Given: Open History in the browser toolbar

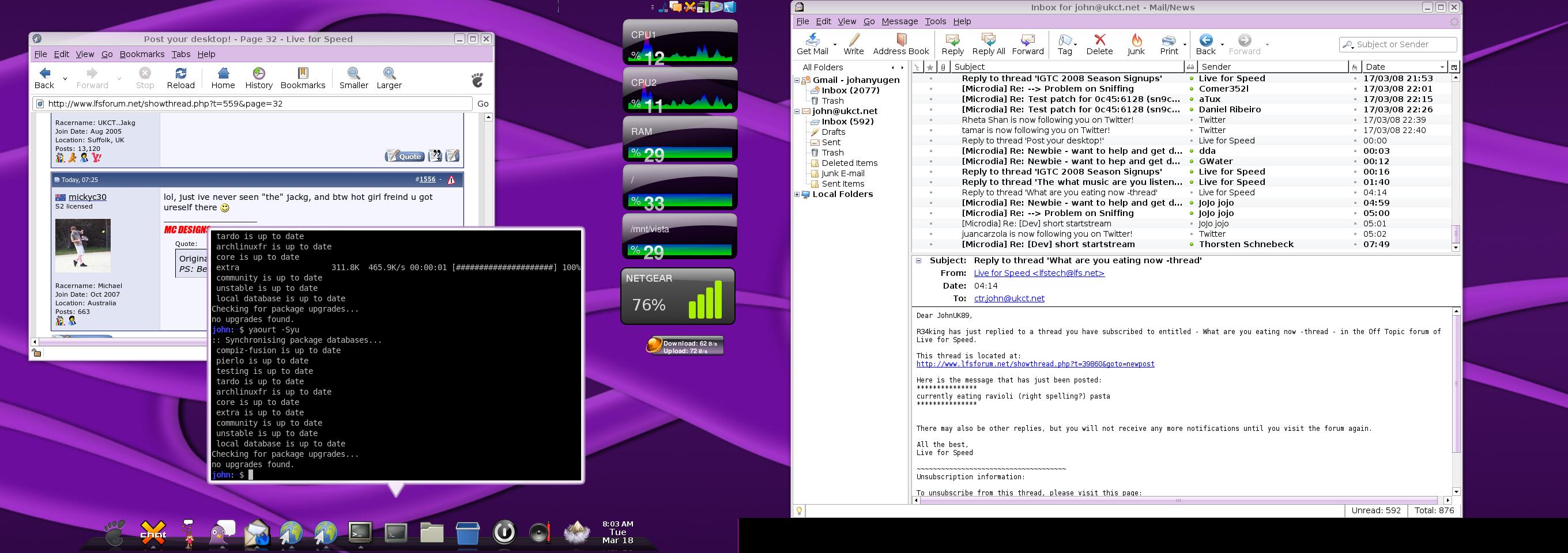Looking at the screenshot, I should click(x=259, y=78).
